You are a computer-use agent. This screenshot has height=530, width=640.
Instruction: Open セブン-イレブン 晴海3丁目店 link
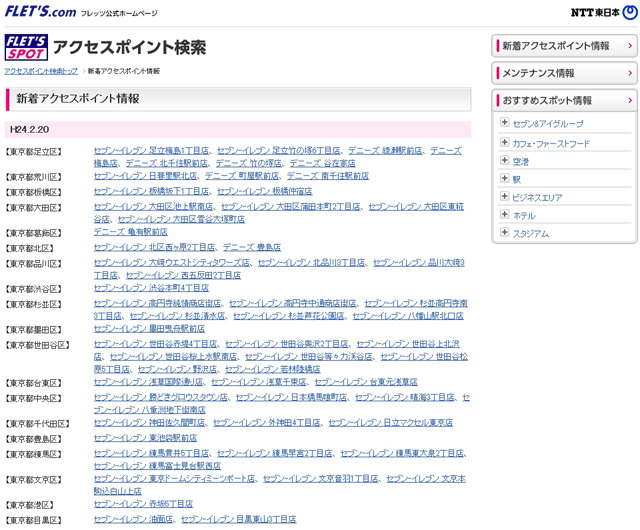coord(405,398)
